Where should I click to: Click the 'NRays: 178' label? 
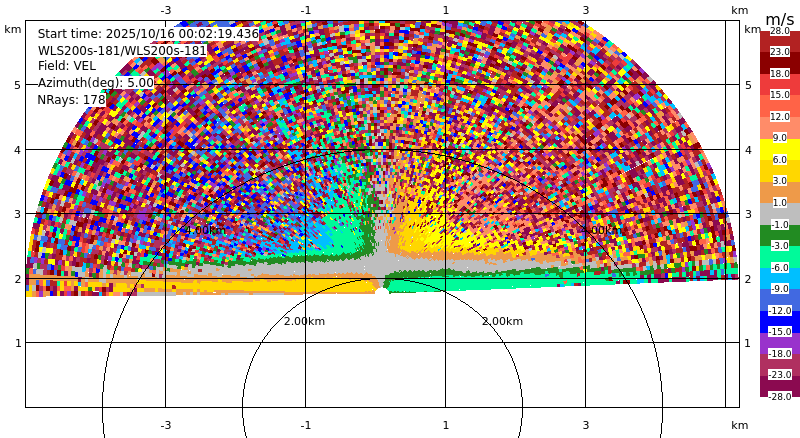[x=71, y=100]
